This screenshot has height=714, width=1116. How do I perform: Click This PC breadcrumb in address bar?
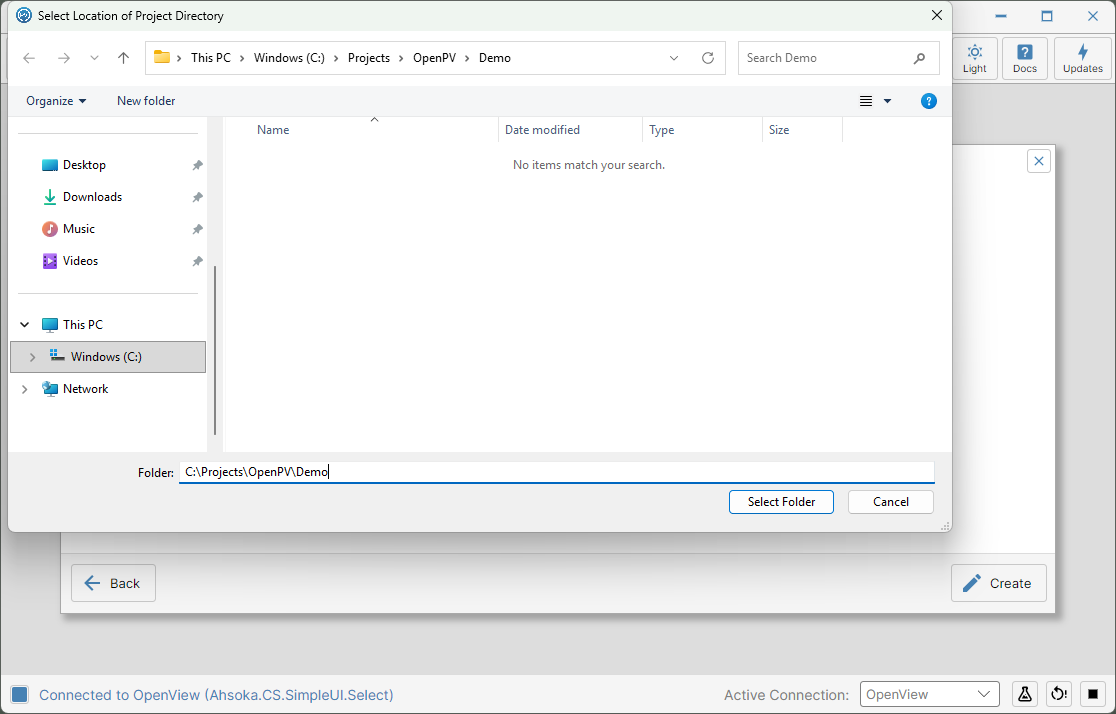point(211,58)
